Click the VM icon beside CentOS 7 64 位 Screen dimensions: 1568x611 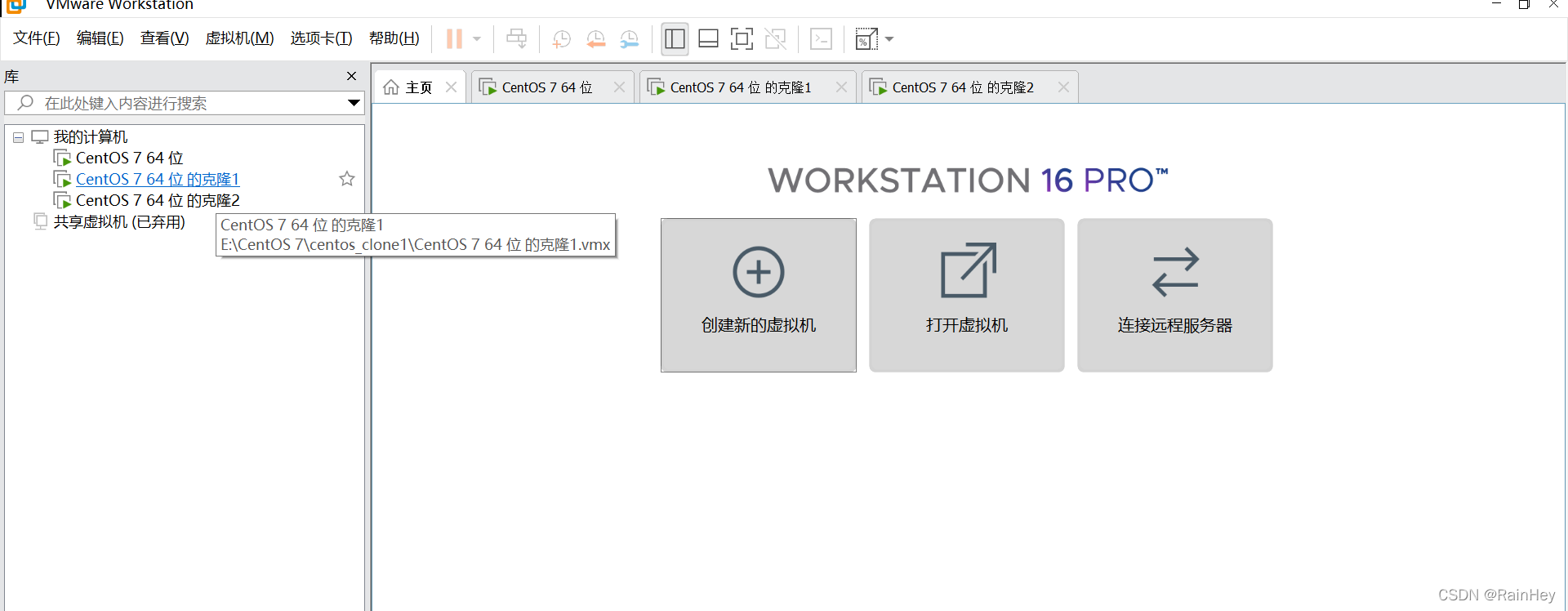[62, 158]
